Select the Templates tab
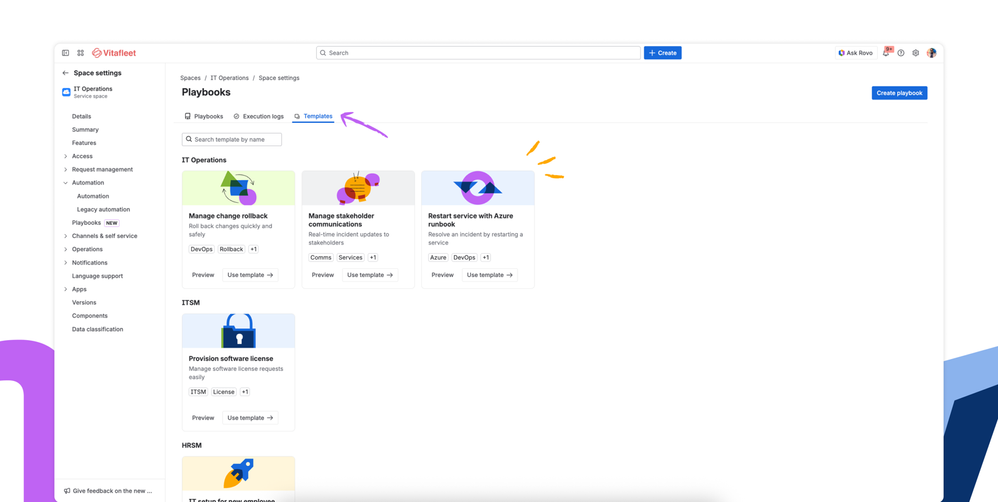The image size is (998, 502). [313, 116]
